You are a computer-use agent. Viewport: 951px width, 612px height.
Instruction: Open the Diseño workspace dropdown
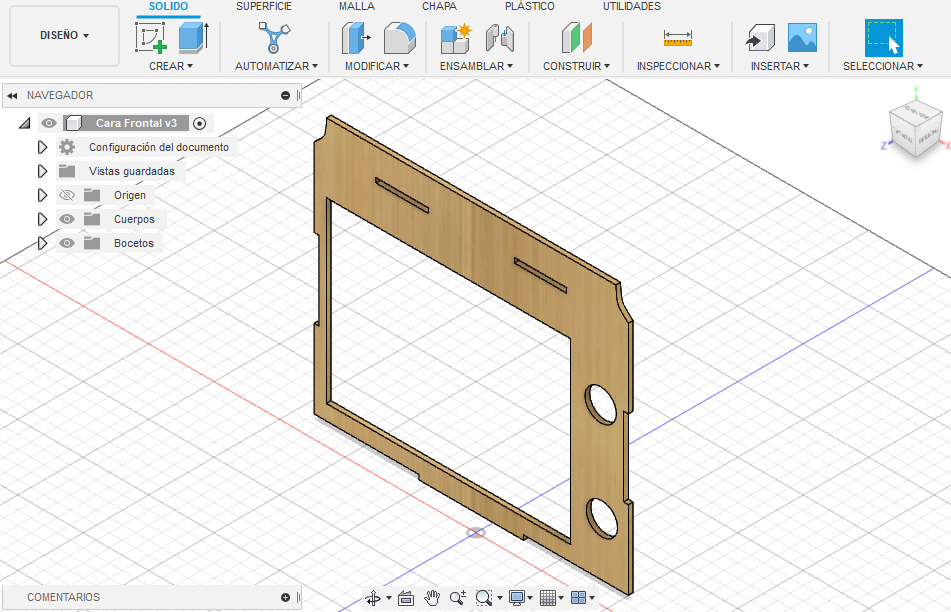64,35
